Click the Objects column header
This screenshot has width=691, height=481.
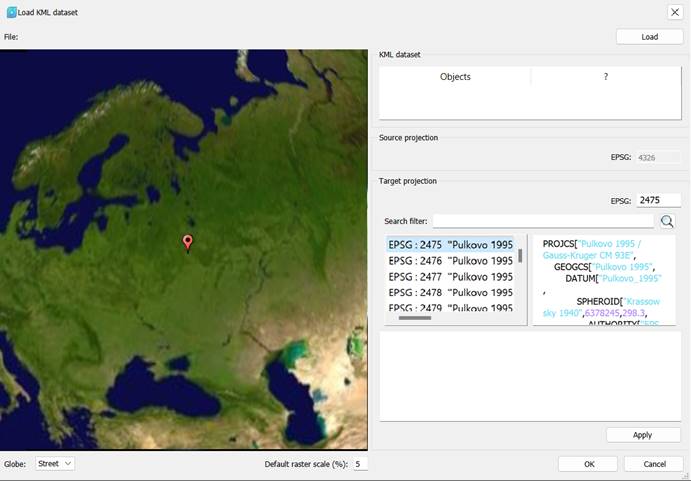[455, 77]
